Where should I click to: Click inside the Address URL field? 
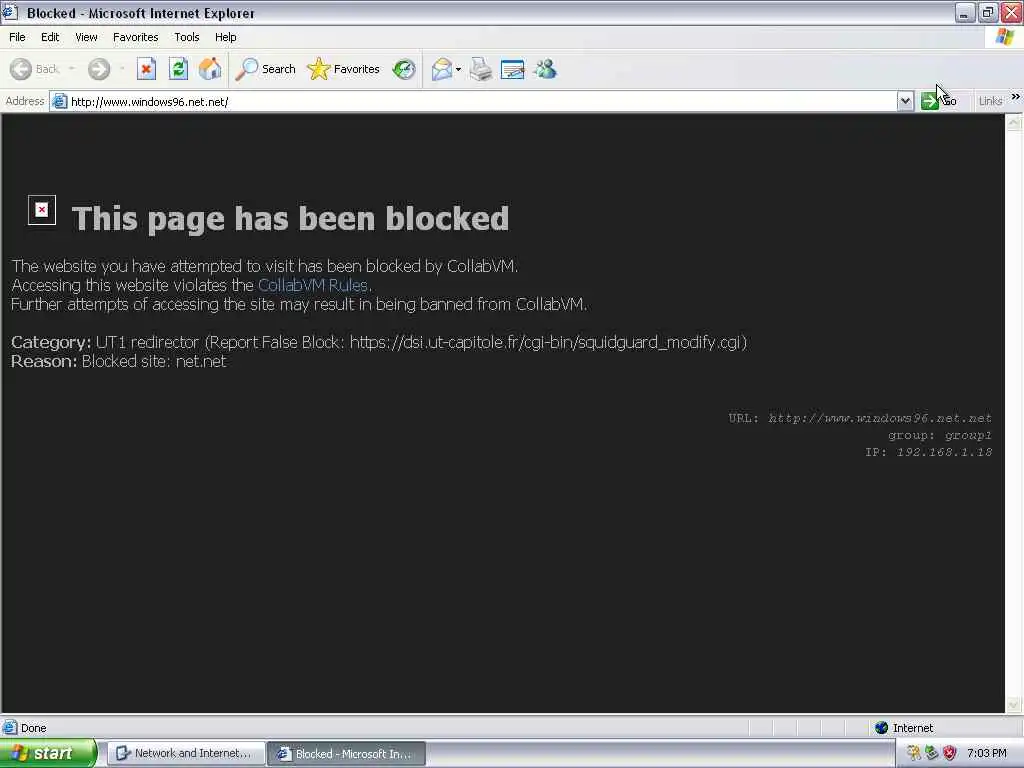coord(482,101)
